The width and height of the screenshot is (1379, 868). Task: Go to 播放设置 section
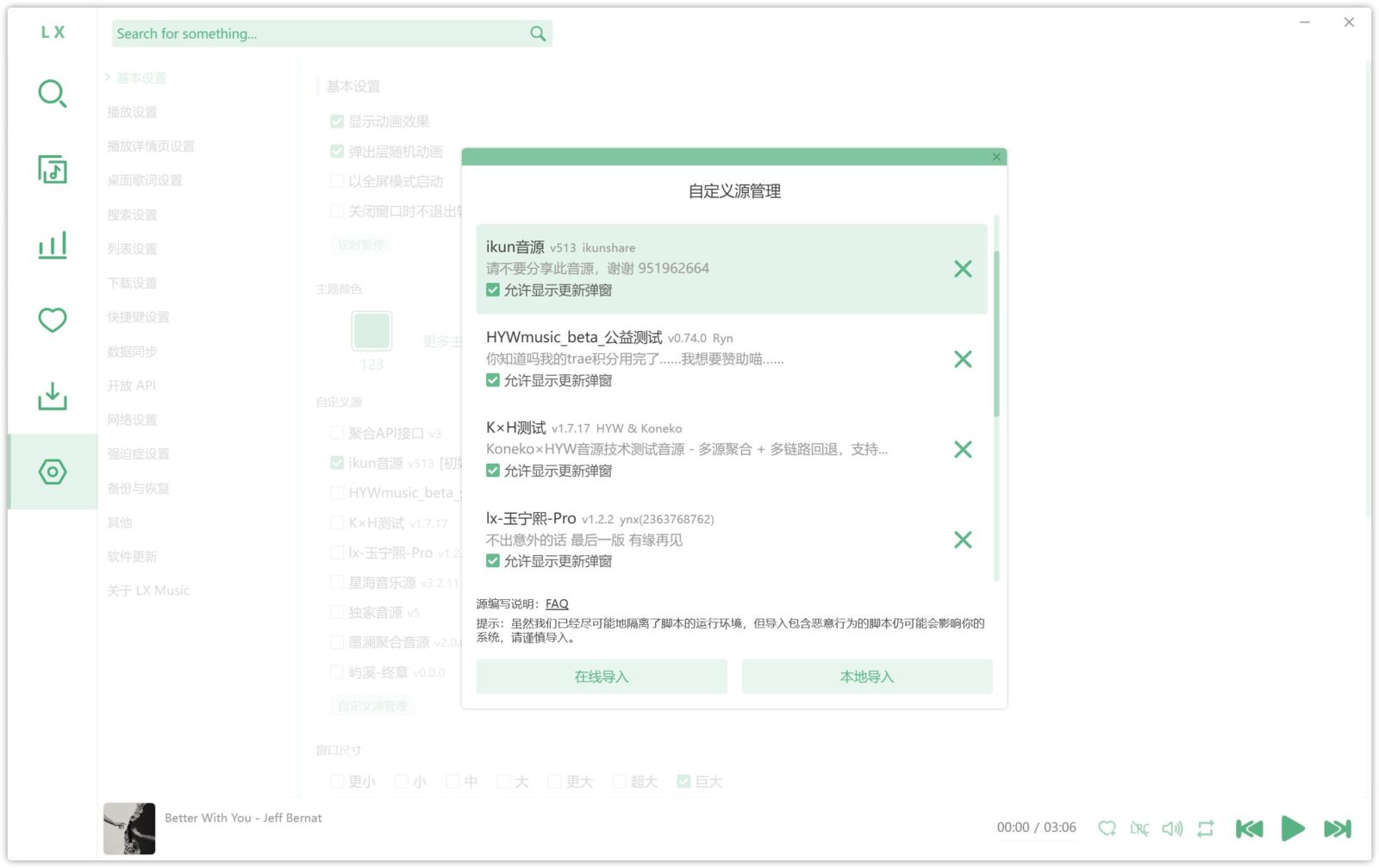click(132, 112)
